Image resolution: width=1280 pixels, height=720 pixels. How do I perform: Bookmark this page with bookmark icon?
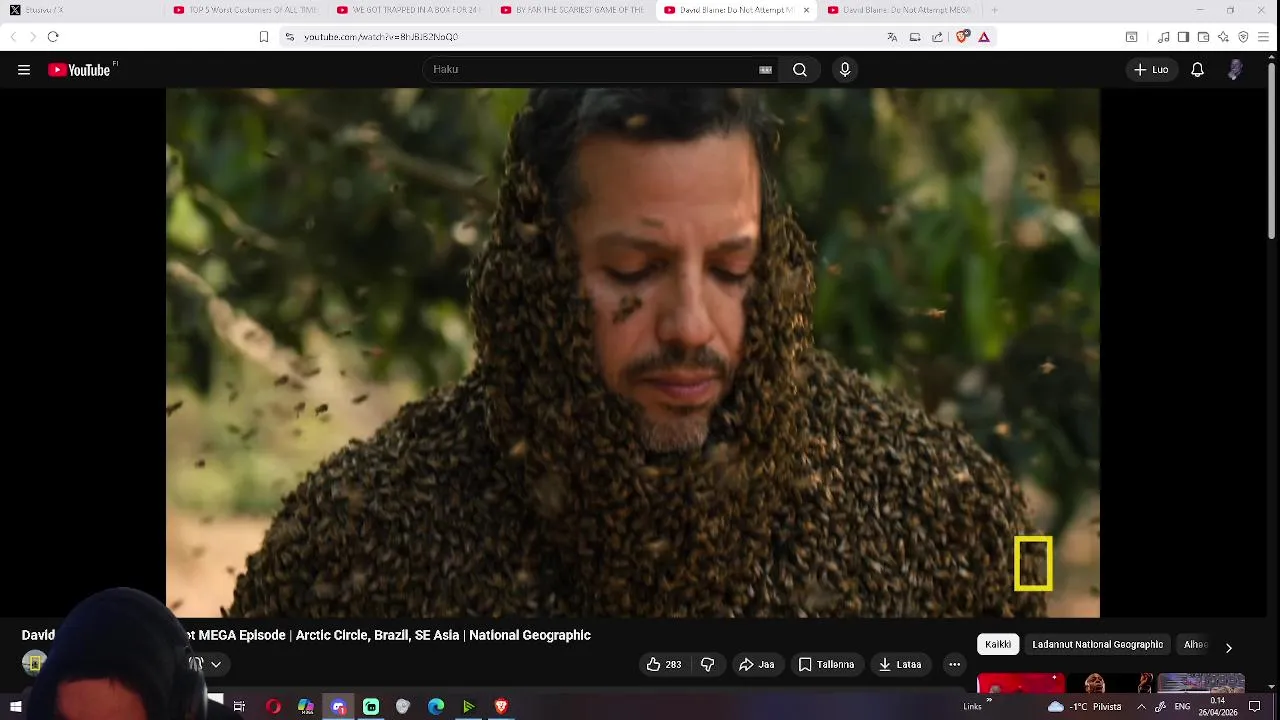(264, 37)
